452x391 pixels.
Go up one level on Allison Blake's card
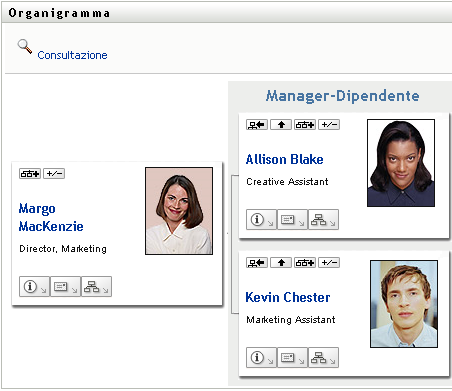coord(281,125)
